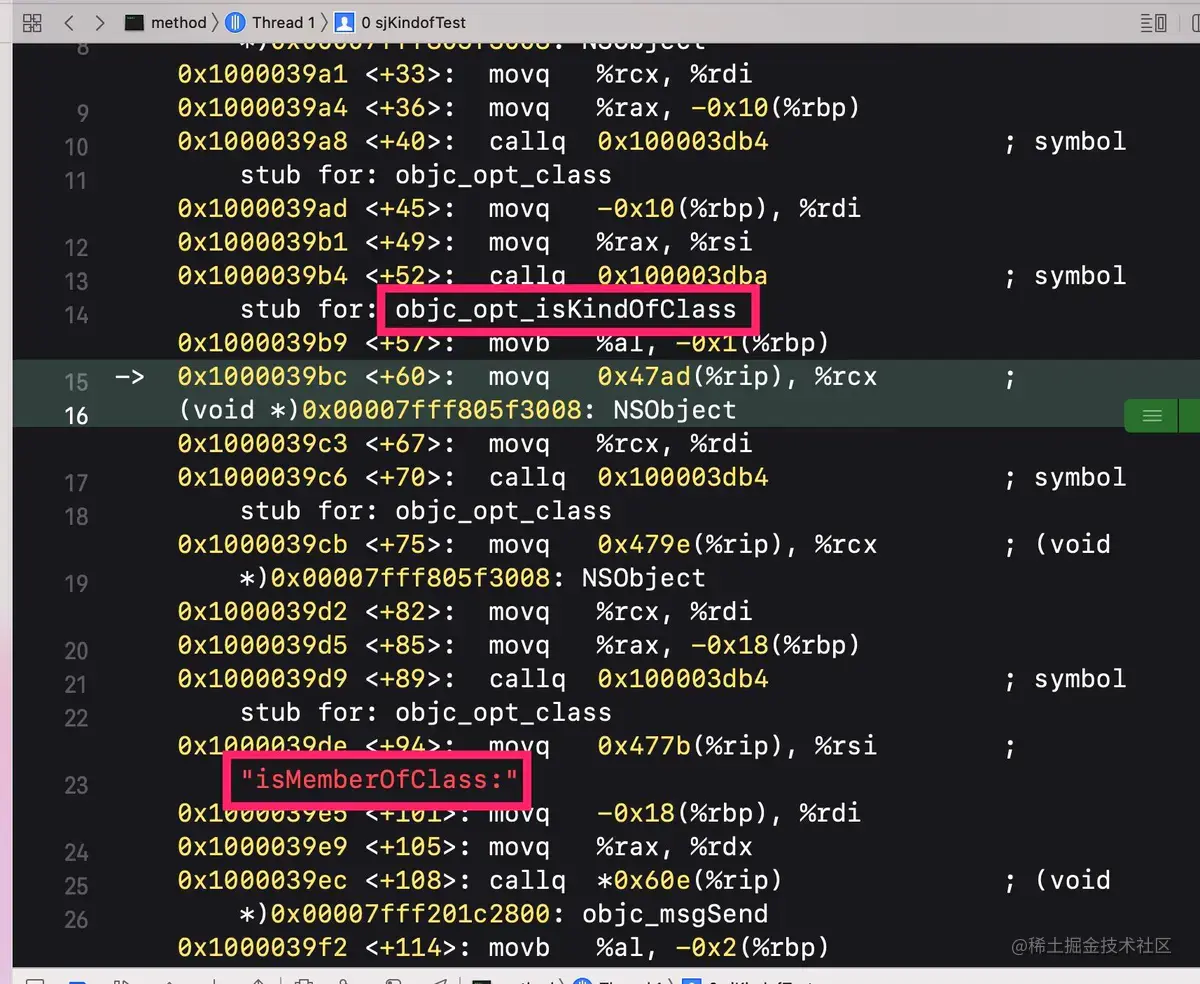This screenshot has width=1200, height=984.
Task: Click address 0x1000039cb
Action: (x=263, y=544)
